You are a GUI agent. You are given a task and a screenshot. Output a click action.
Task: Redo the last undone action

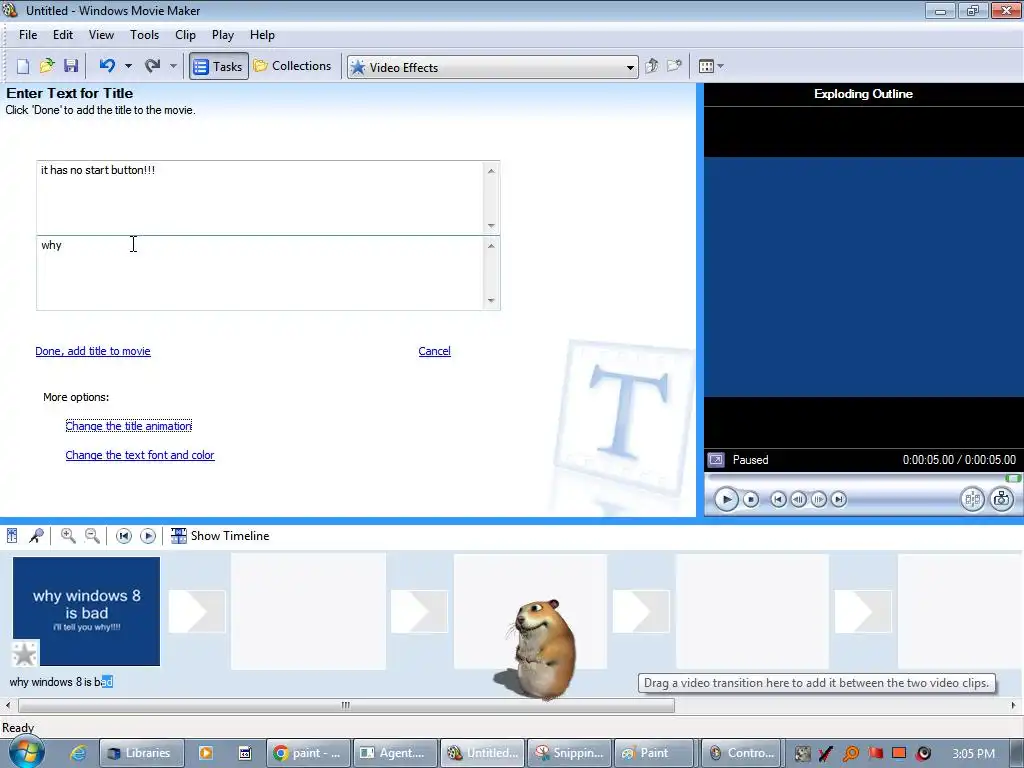pyautogui.click(x=153, y=66)
